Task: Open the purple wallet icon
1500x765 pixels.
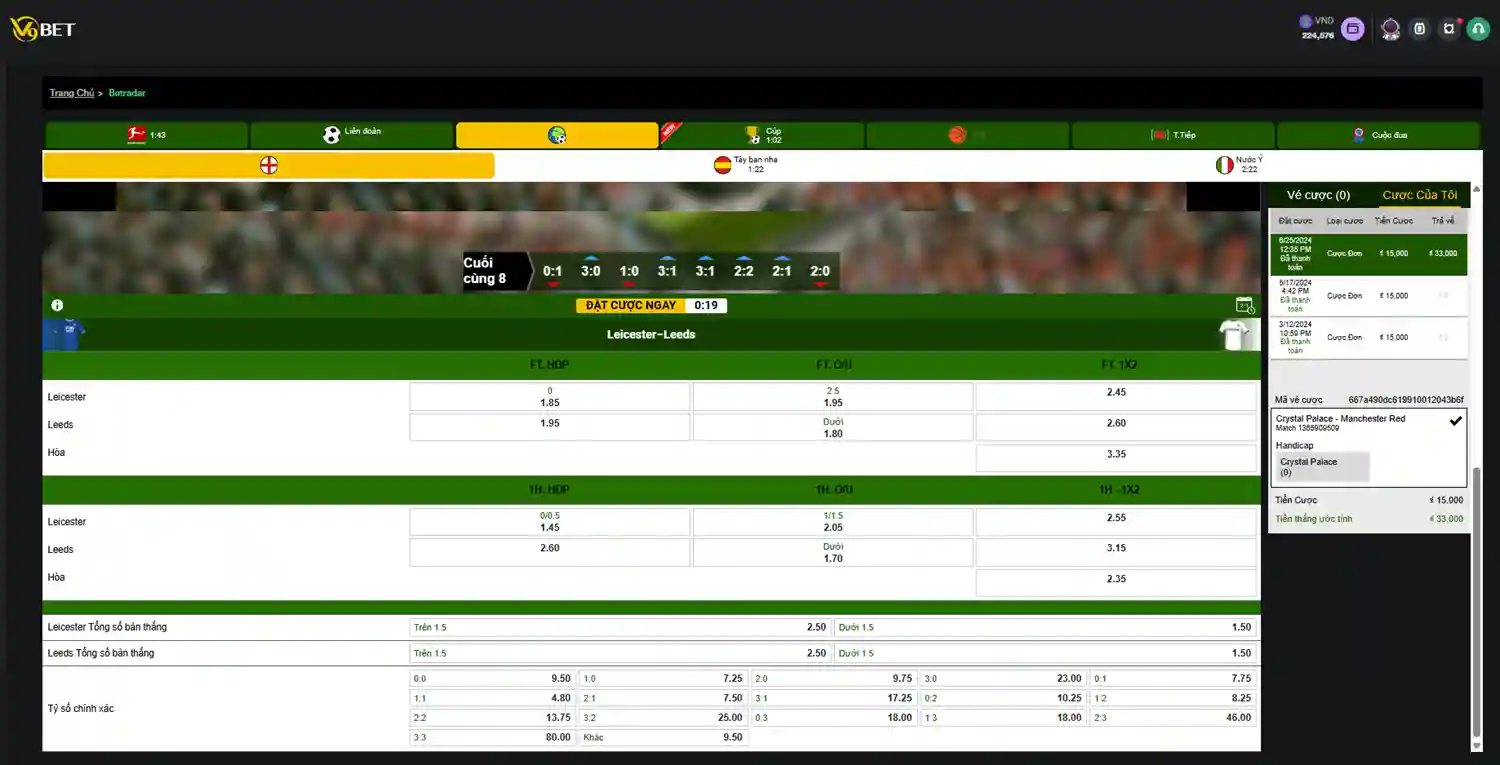Action: 1352,28
